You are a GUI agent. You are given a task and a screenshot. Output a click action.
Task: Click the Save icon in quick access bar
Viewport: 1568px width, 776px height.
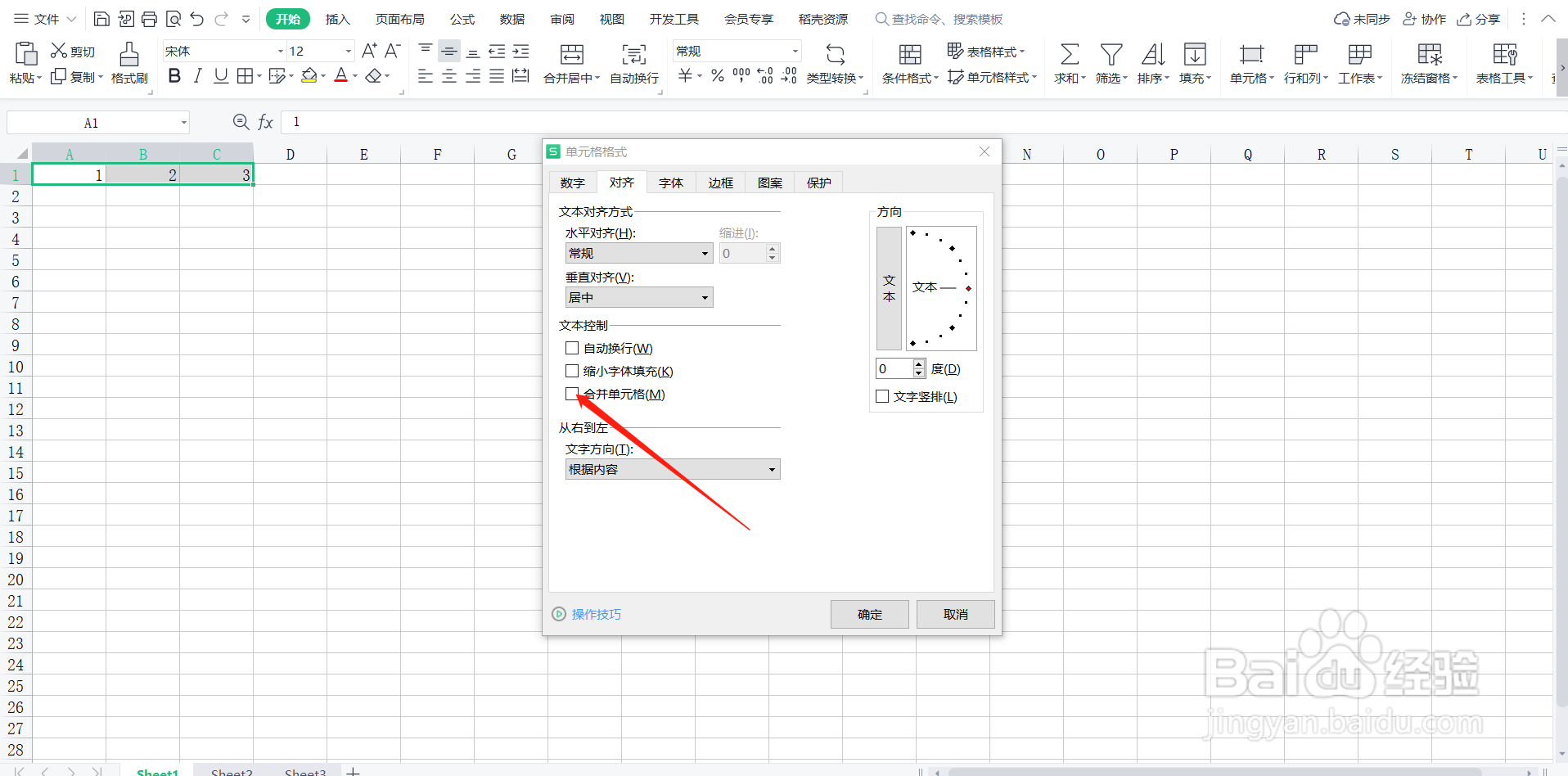tap(101, 19)
